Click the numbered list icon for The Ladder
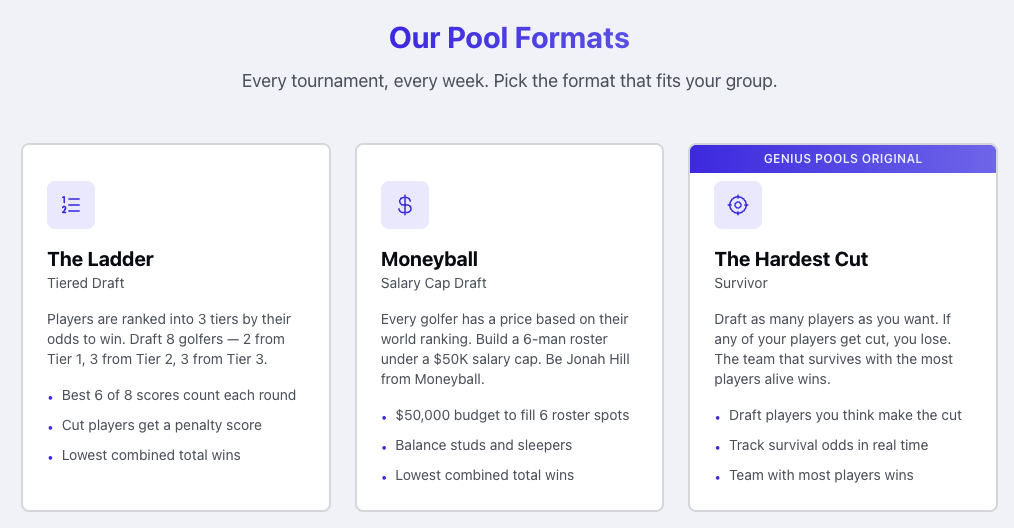Screen dimensions: 1014x528 click(x=71, y=205)
